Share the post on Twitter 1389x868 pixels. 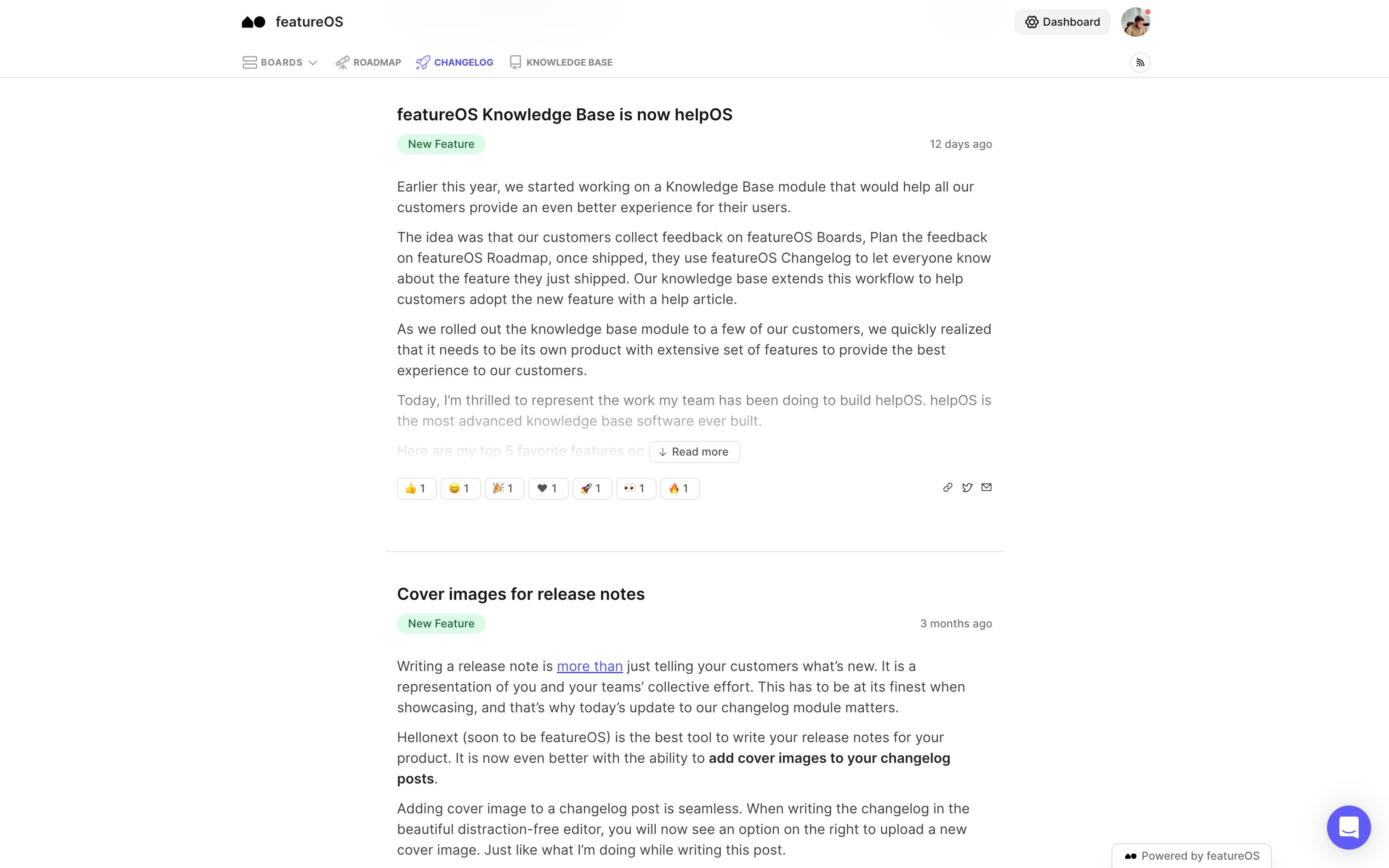[x=966, y=487]
